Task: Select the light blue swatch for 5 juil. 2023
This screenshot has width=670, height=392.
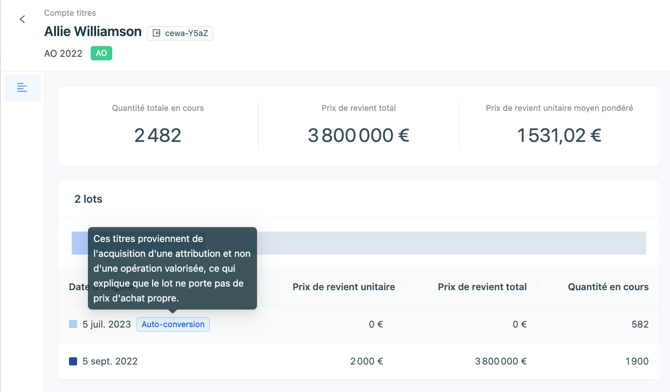Action: pyautogui.click(x=73, y=324)
